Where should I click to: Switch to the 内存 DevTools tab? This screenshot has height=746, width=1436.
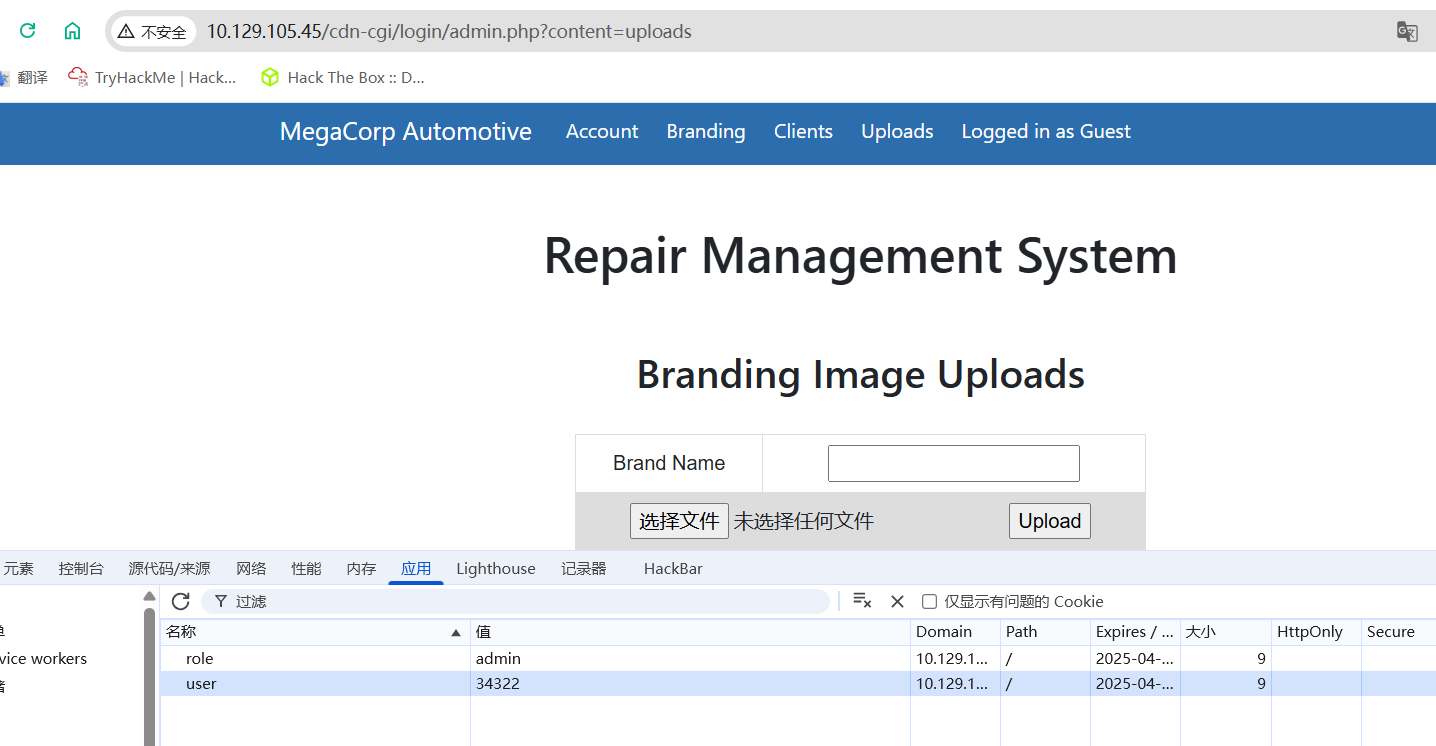pyautogui.click(x=361, y=569)
